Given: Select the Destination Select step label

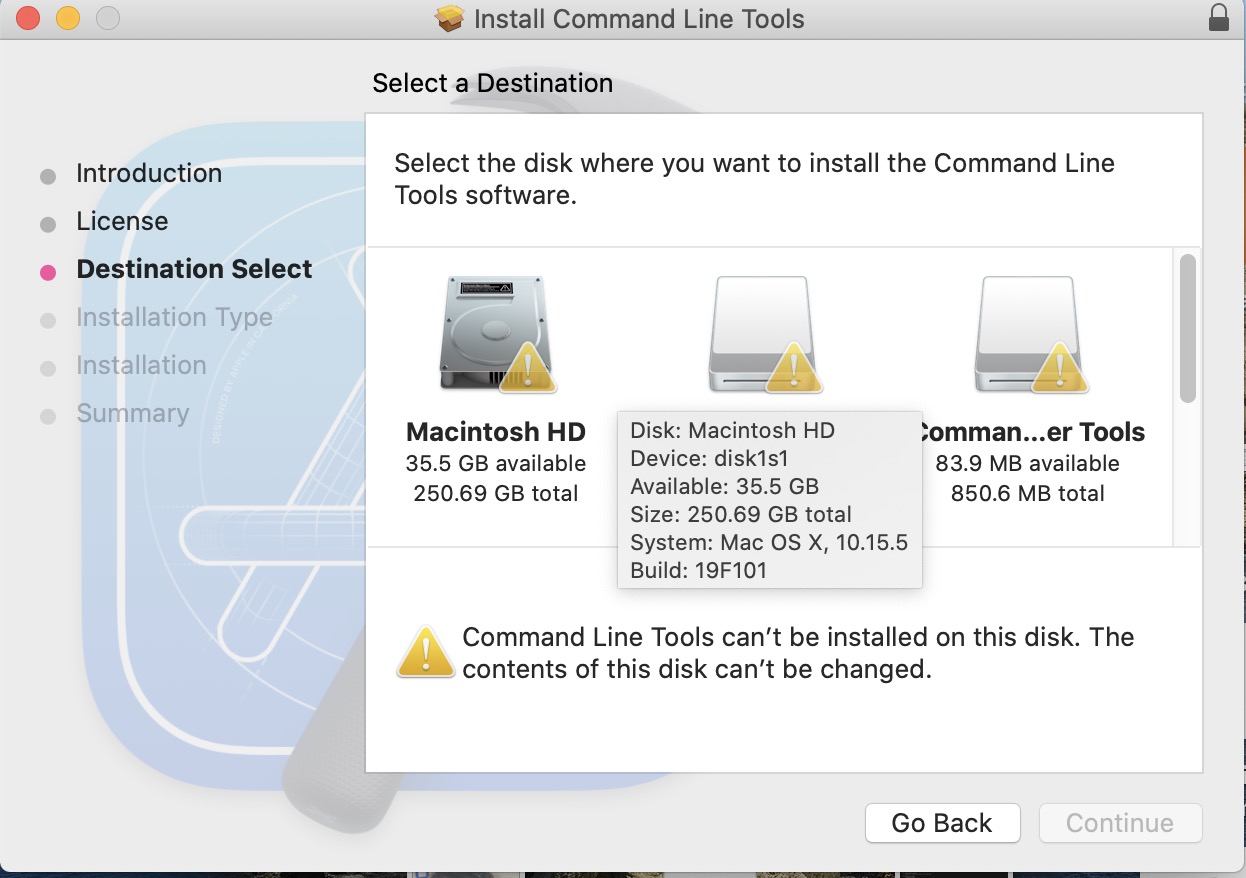Looking at the screenshot, I should point(194,270).
